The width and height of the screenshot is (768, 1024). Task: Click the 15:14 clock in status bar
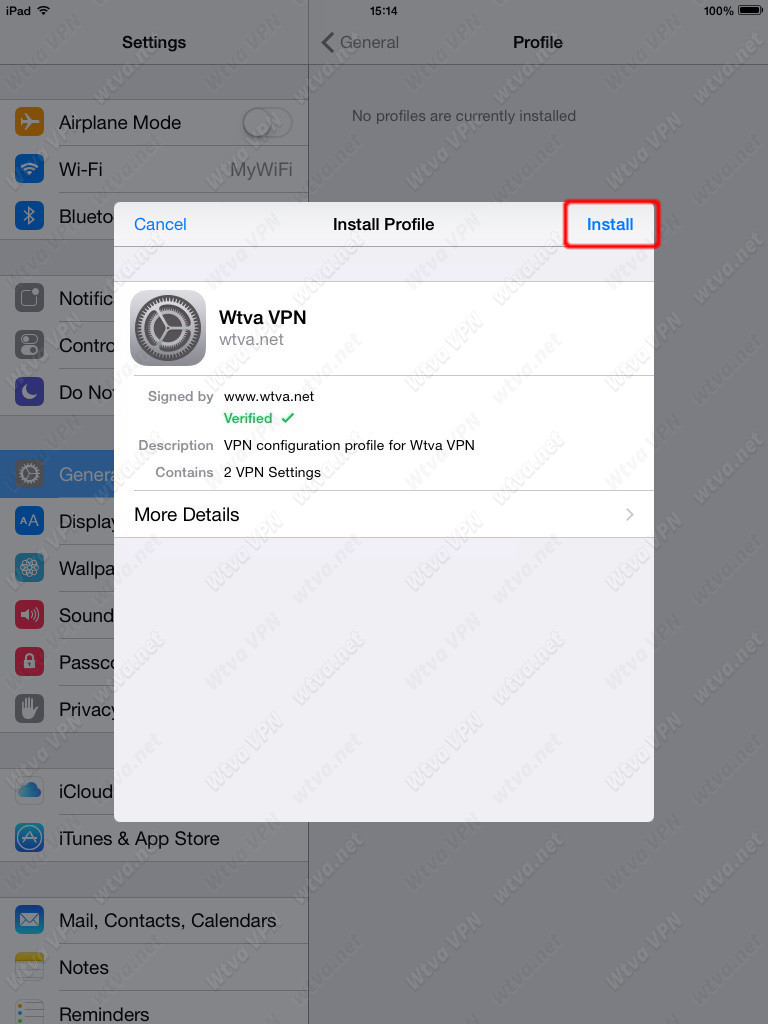point(383,10)
